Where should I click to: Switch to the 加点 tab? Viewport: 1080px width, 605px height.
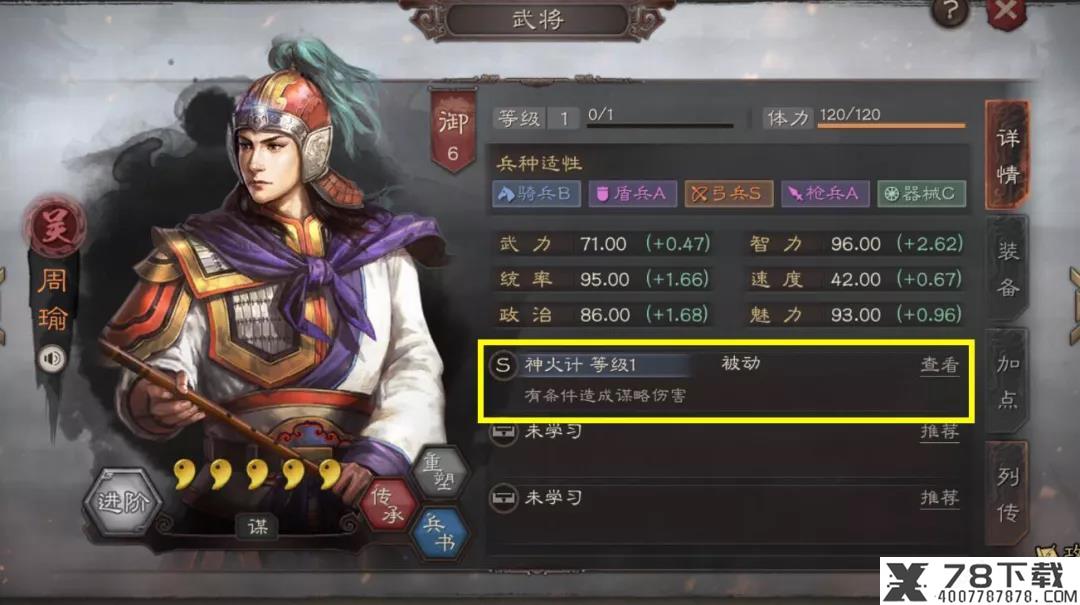[1008, 382]
